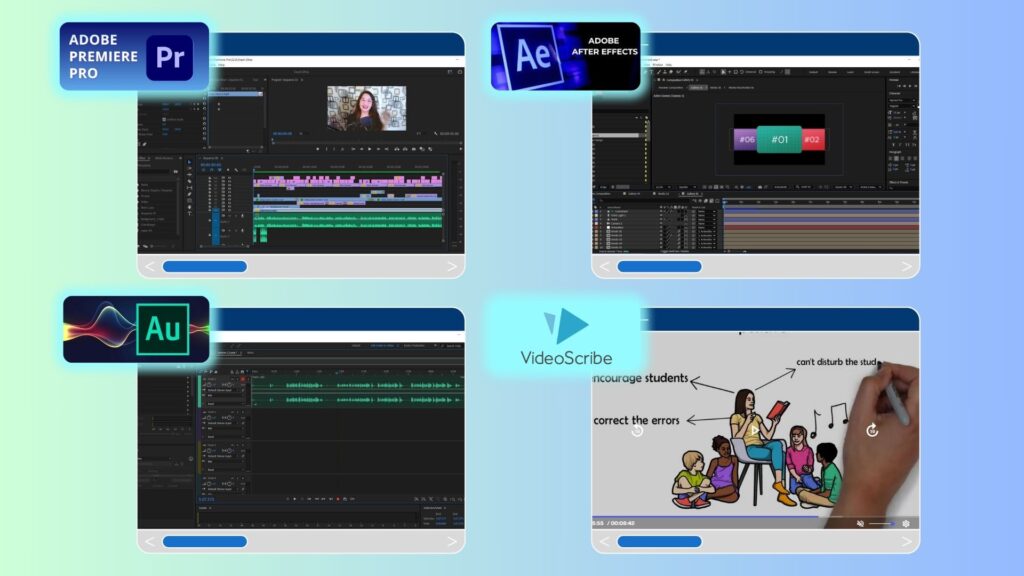Click the blue scrollbar under the VideoScribe video
Viewport: 1024px width, 576px height.
click(659, 541)
